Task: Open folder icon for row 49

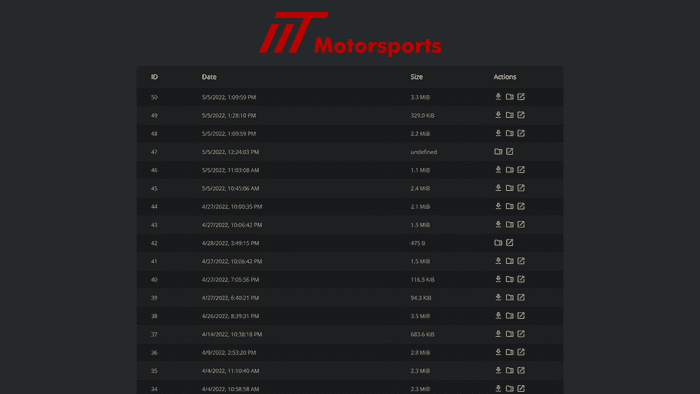Action: click(509, 115)
